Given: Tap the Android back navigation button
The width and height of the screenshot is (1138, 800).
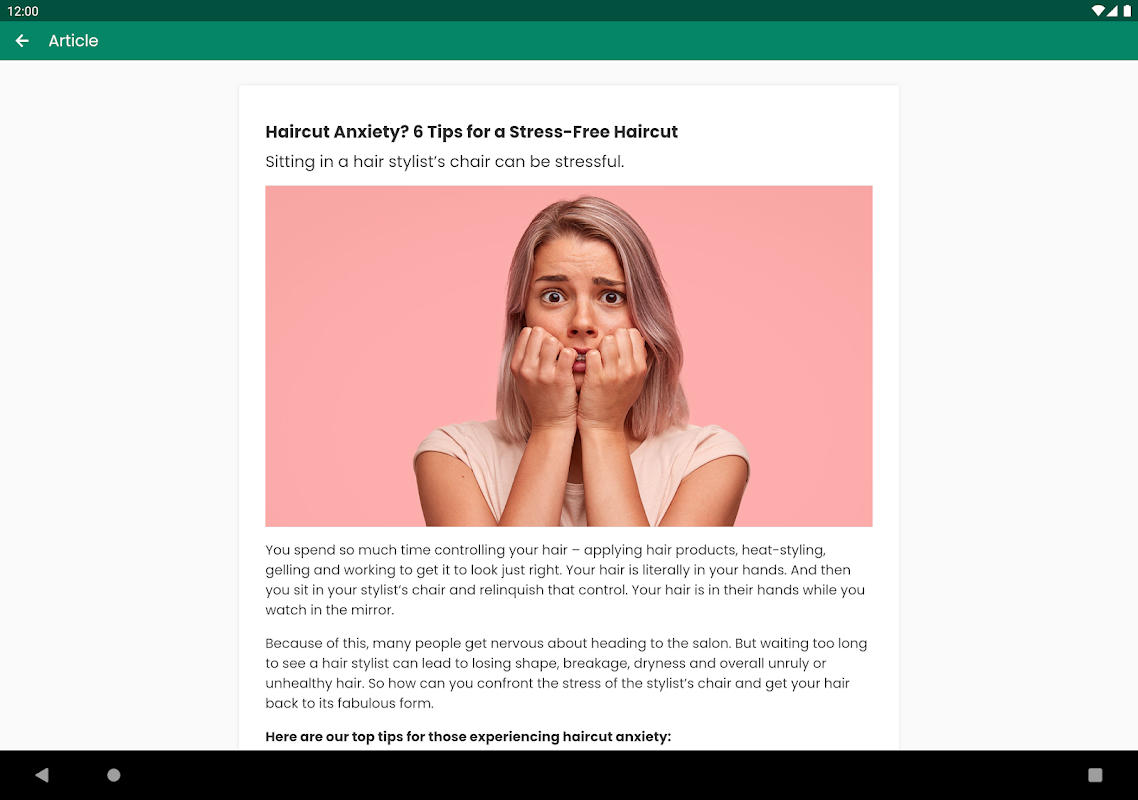Looking at the screenshot, I should click(42, 775).
